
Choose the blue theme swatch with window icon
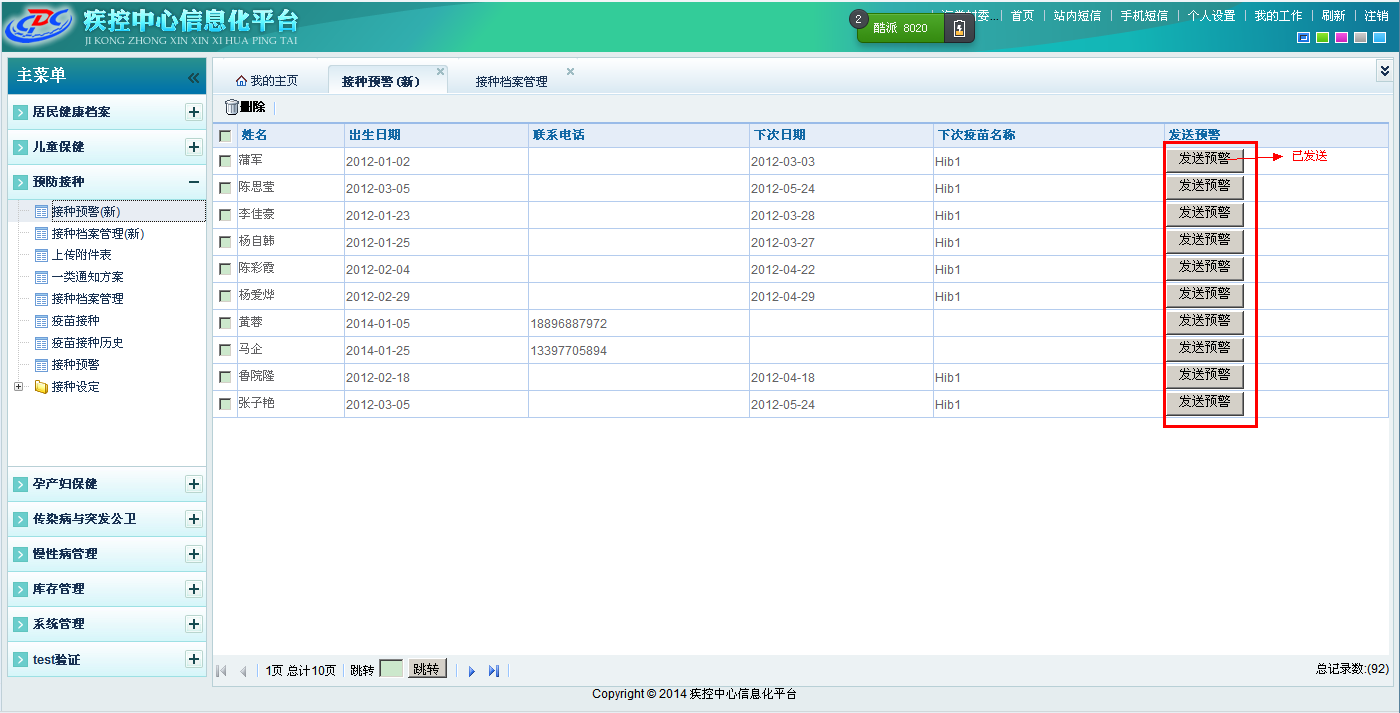click(x=1303, y=38)
